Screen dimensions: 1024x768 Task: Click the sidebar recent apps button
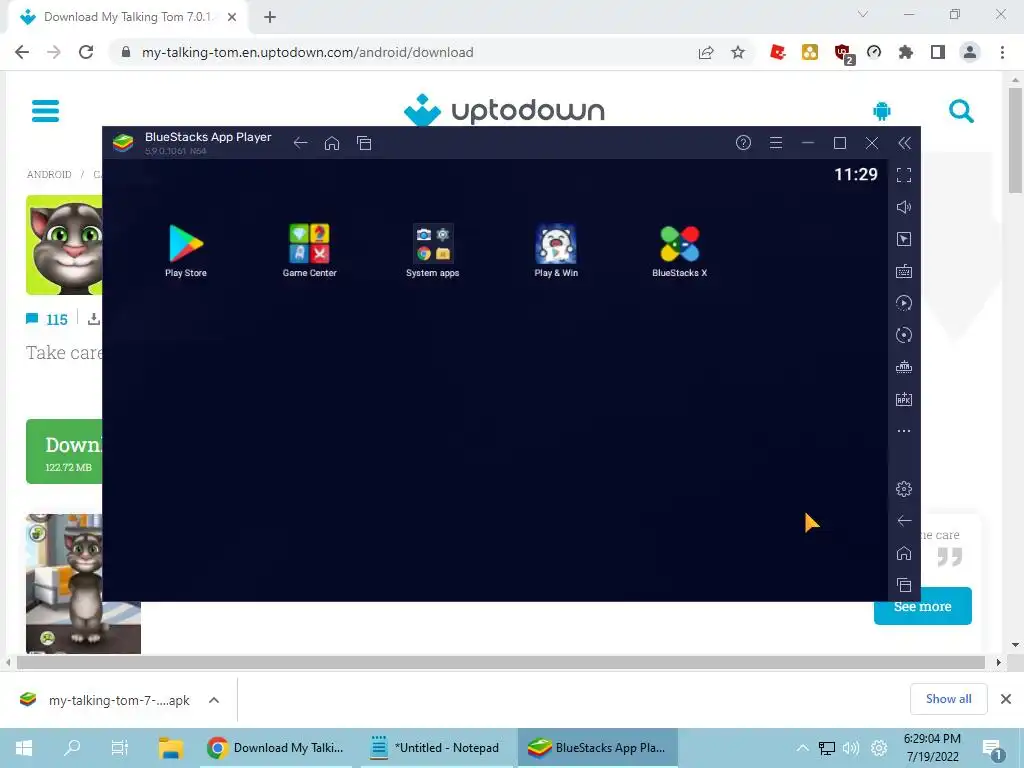click(x=904, y=584)
